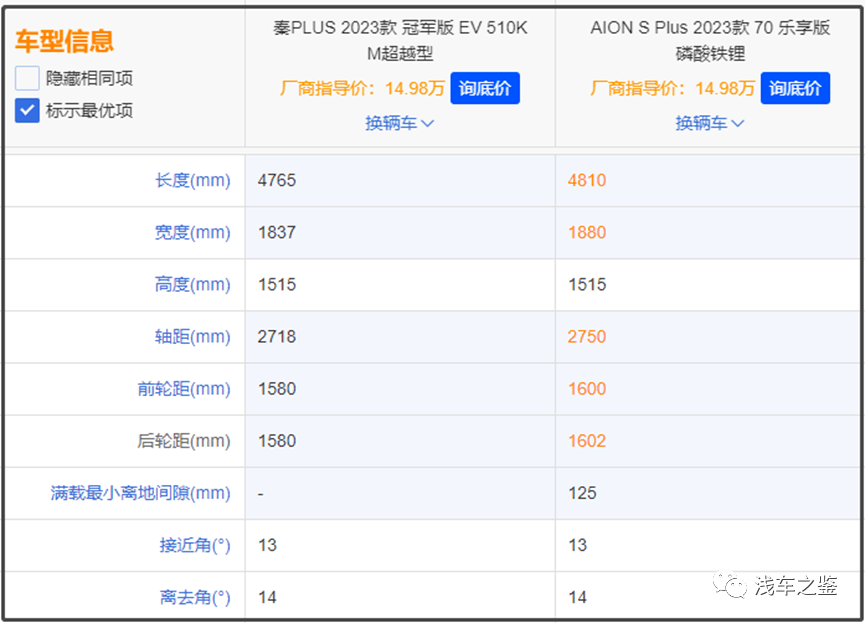Image resolution: width=865 pixels, height=623 pixels.
Task: Select the 1580 value in 前轮距 row
Action: [x=277, y=389]
